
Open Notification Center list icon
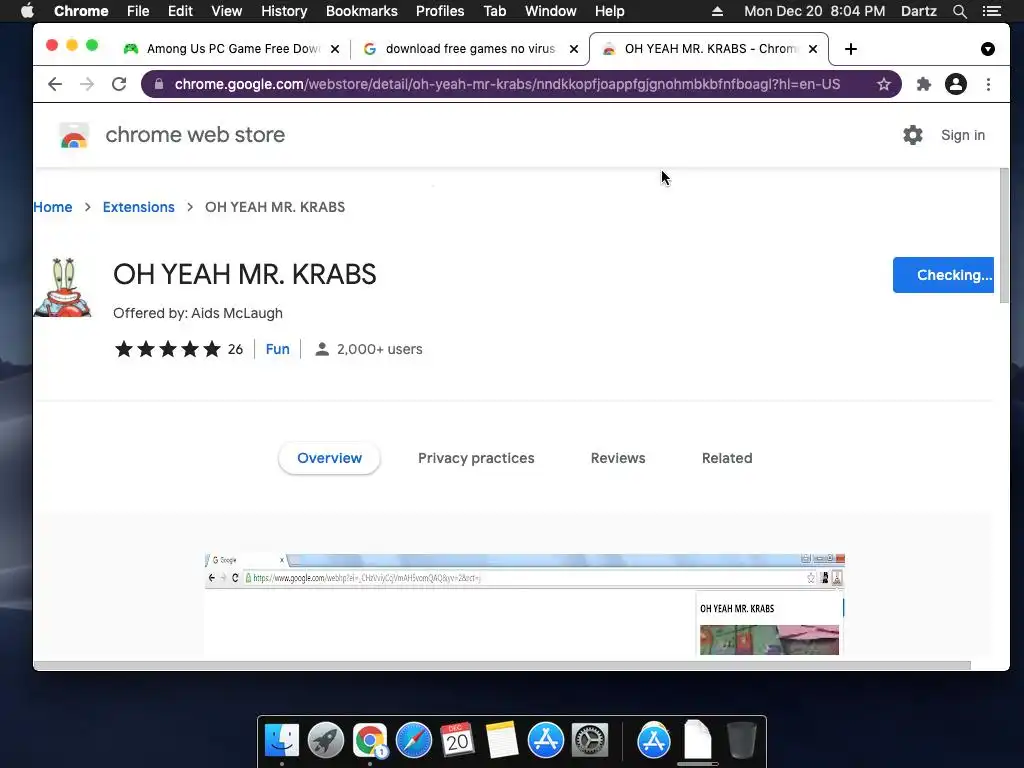coord(992,11)
